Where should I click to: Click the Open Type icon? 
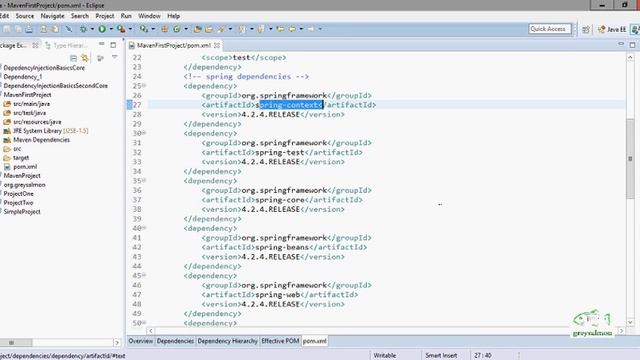pyautogui.click(x=198, y=29)
